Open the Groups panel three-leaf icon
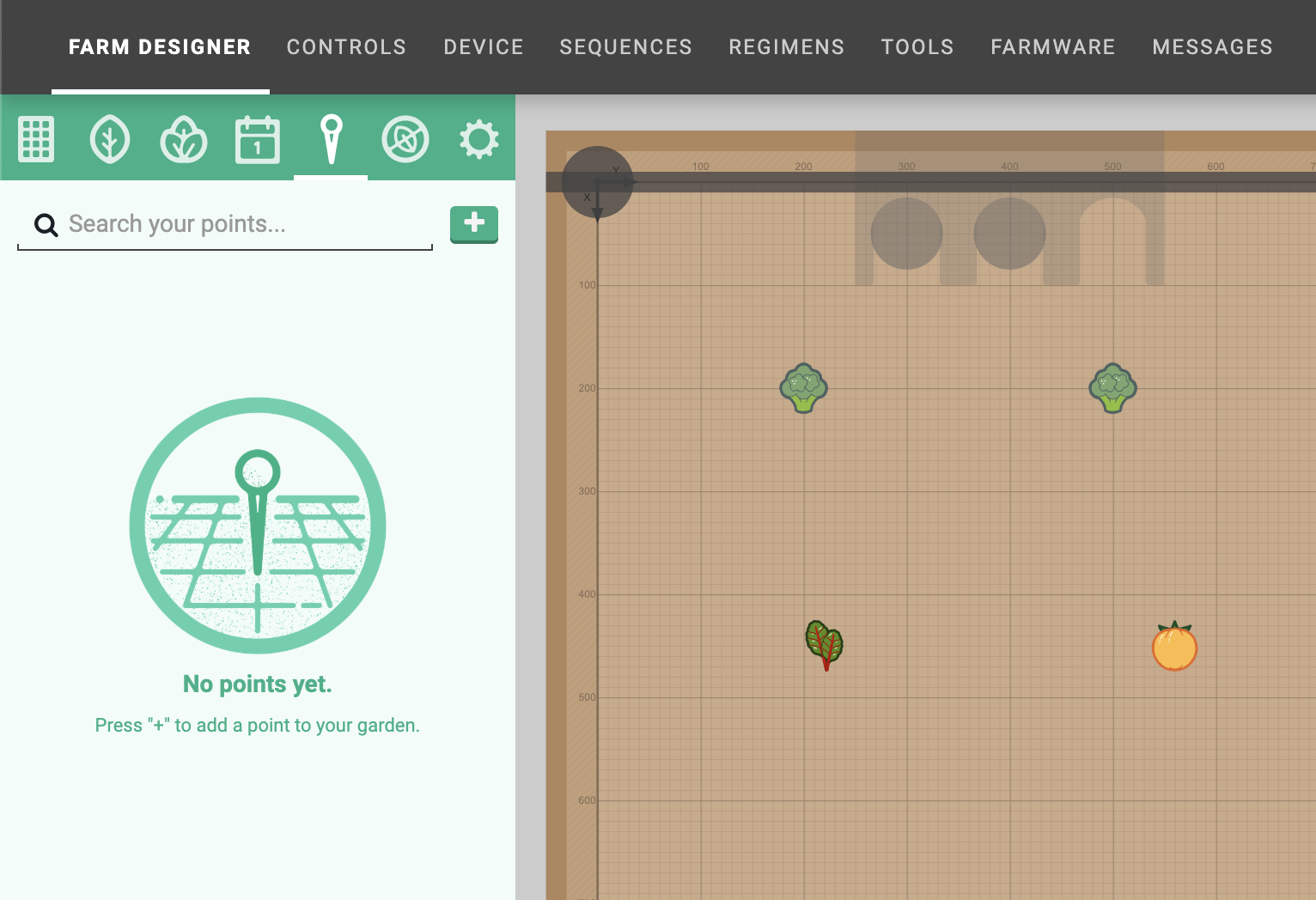Viewport: 1316px width, 900px height. pos(184,139)
